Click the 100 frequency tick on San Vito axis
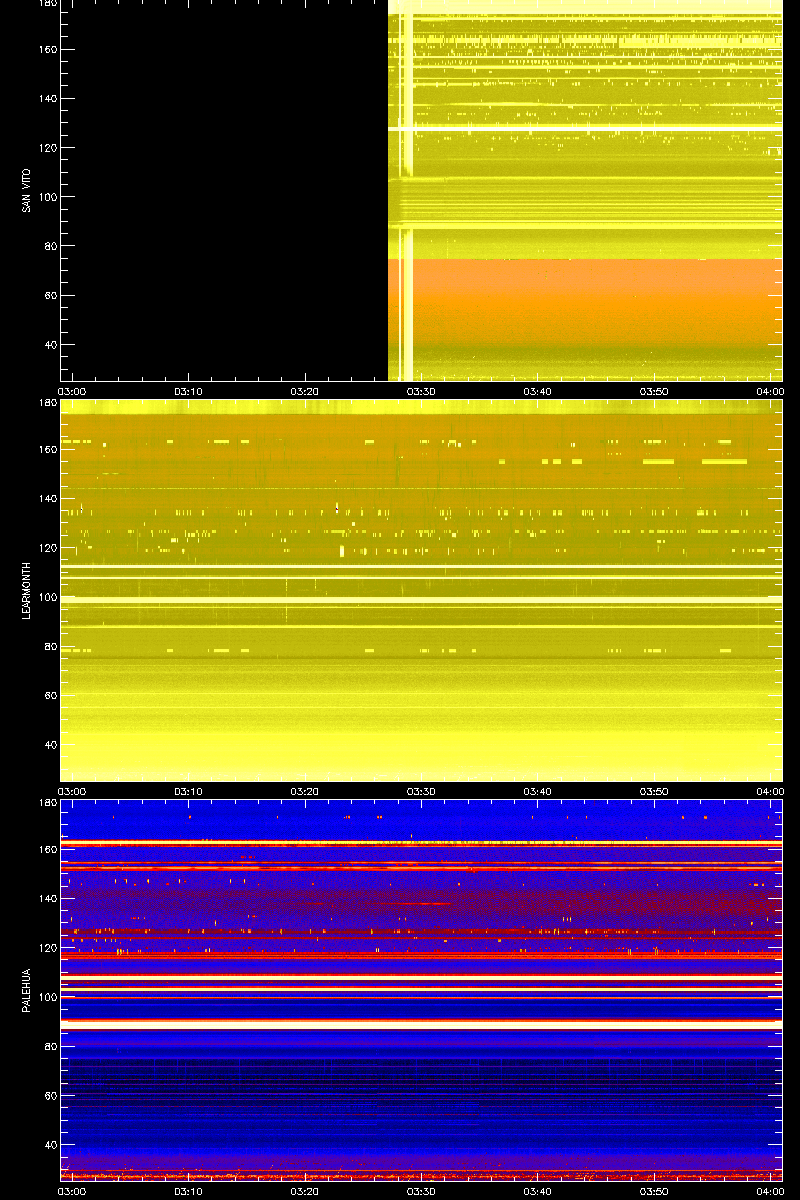This screenshot has width=800, height=1200. [x=47, y=197]
